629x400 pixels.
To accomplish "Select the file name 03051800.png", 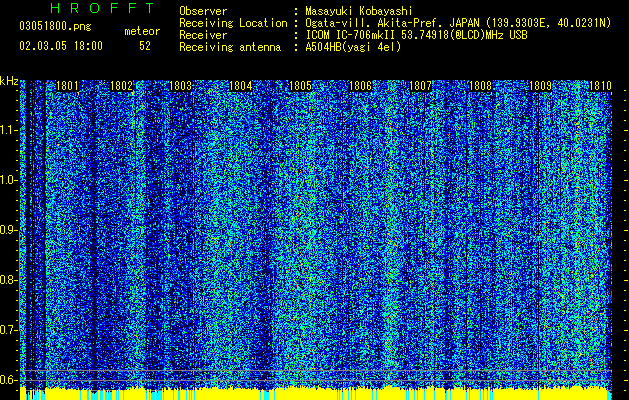I will click(55, 26).
